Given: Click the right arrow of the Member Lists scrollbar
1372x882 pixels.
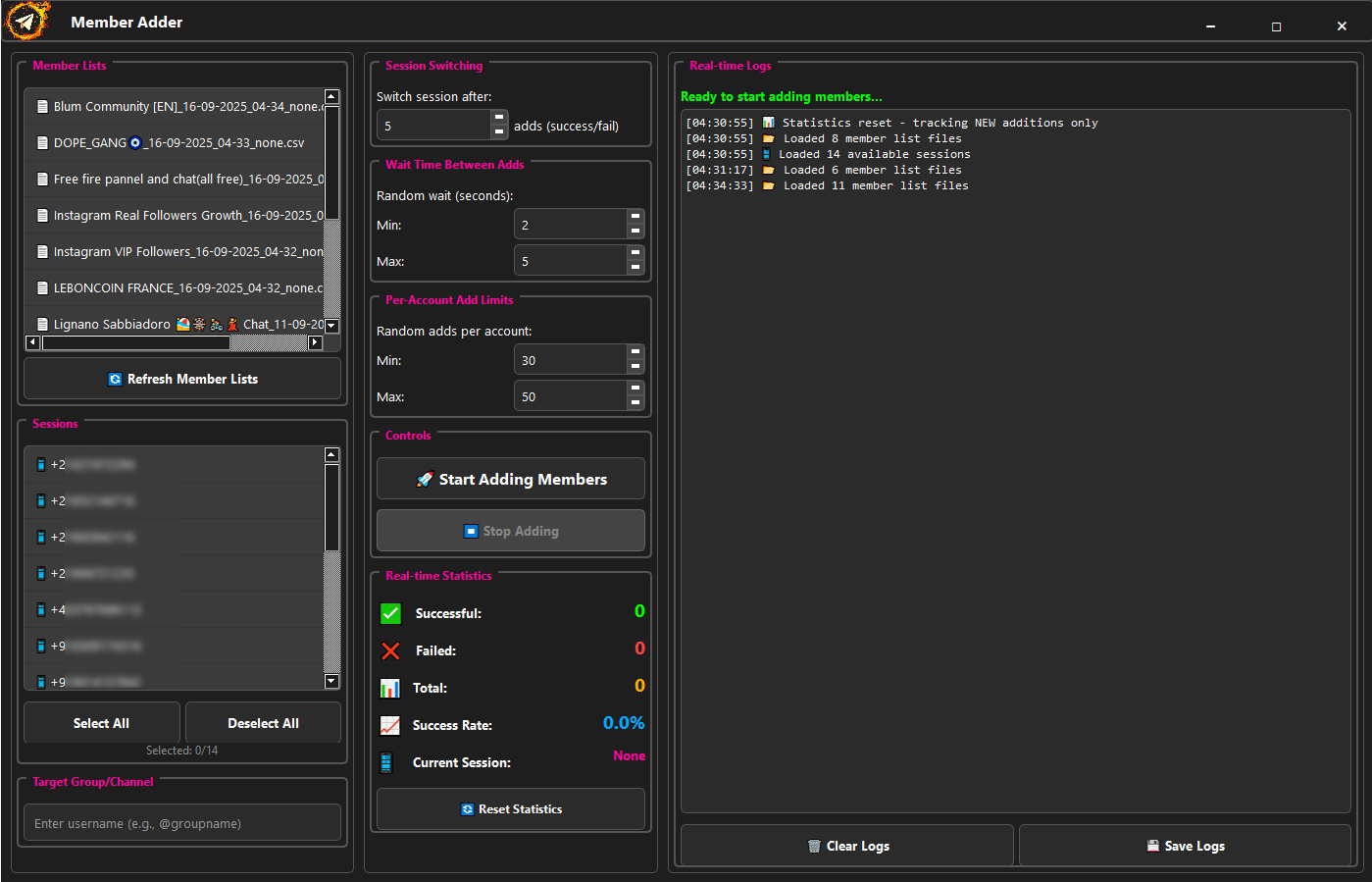Looking at the screenshot, I should coord(315,342).
